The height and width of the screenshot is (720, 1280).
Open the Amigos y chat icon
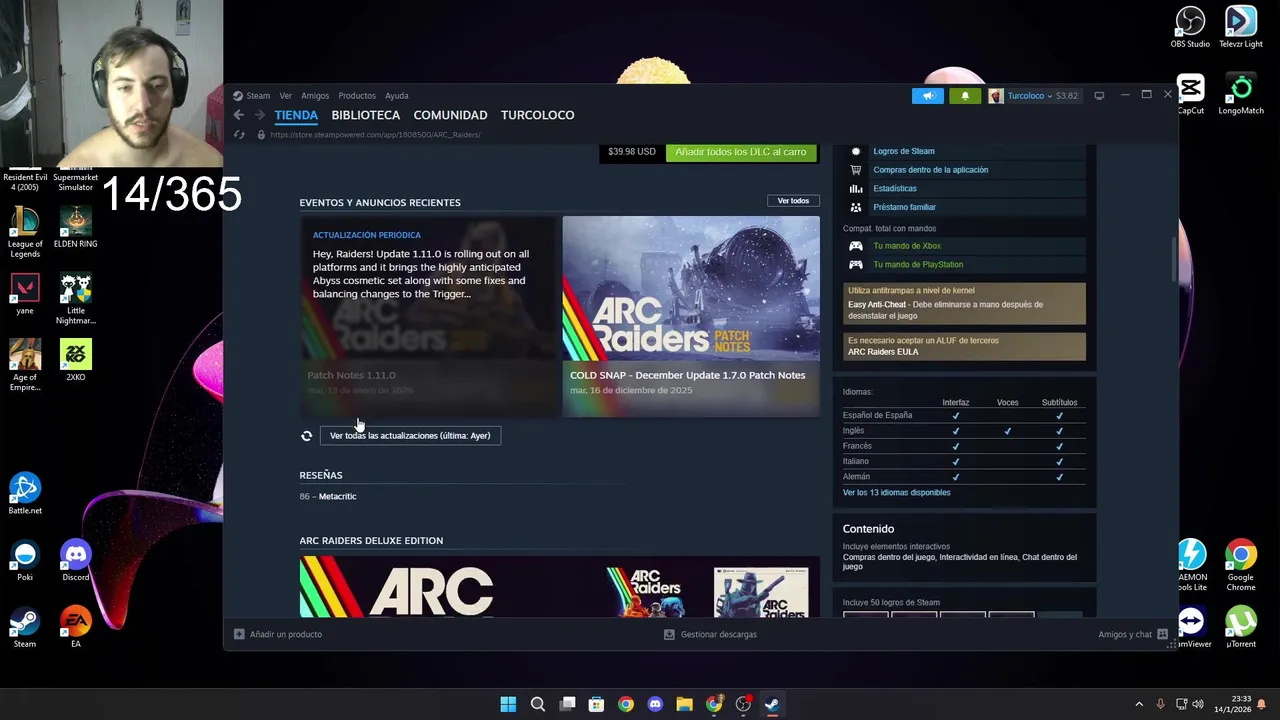(x=1162, y=634)
